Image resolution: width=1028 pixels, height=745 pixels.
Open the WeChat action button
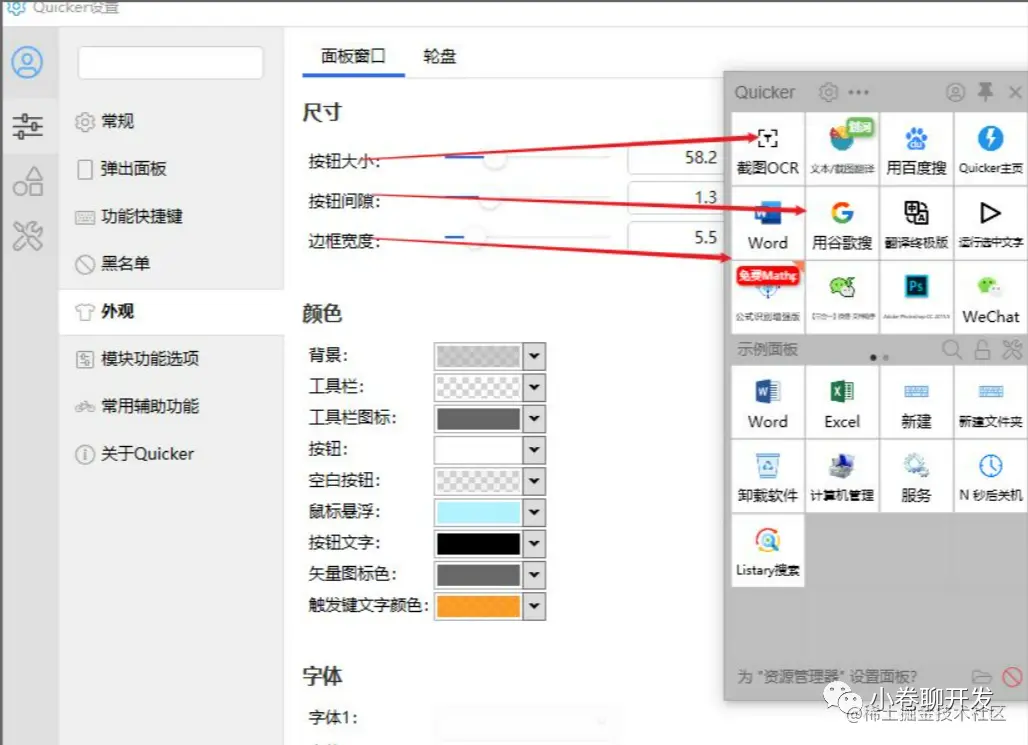click(990, 297)
